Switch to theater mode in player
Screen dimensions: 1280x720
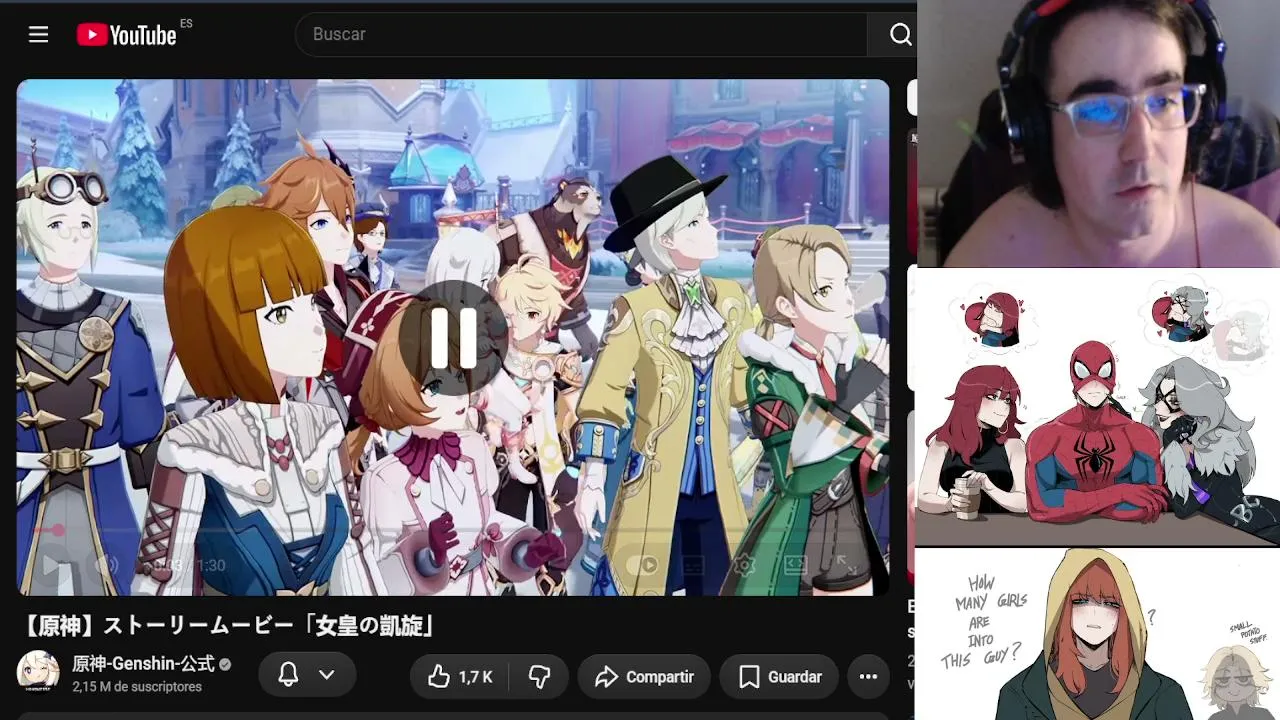[x=796, y=565]
